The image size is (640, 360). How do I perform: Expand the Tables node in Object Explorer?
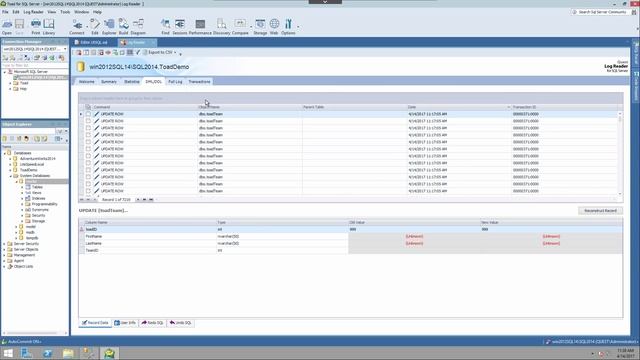pyautogui.click(x=22, y=187)
